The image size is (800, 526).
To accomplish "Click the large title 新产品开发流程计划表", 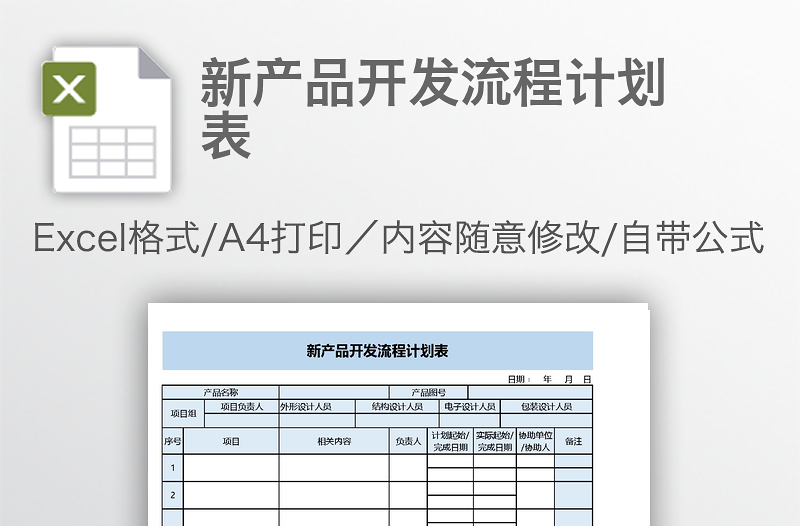I will pyautogui.click(x=434, y=108).
